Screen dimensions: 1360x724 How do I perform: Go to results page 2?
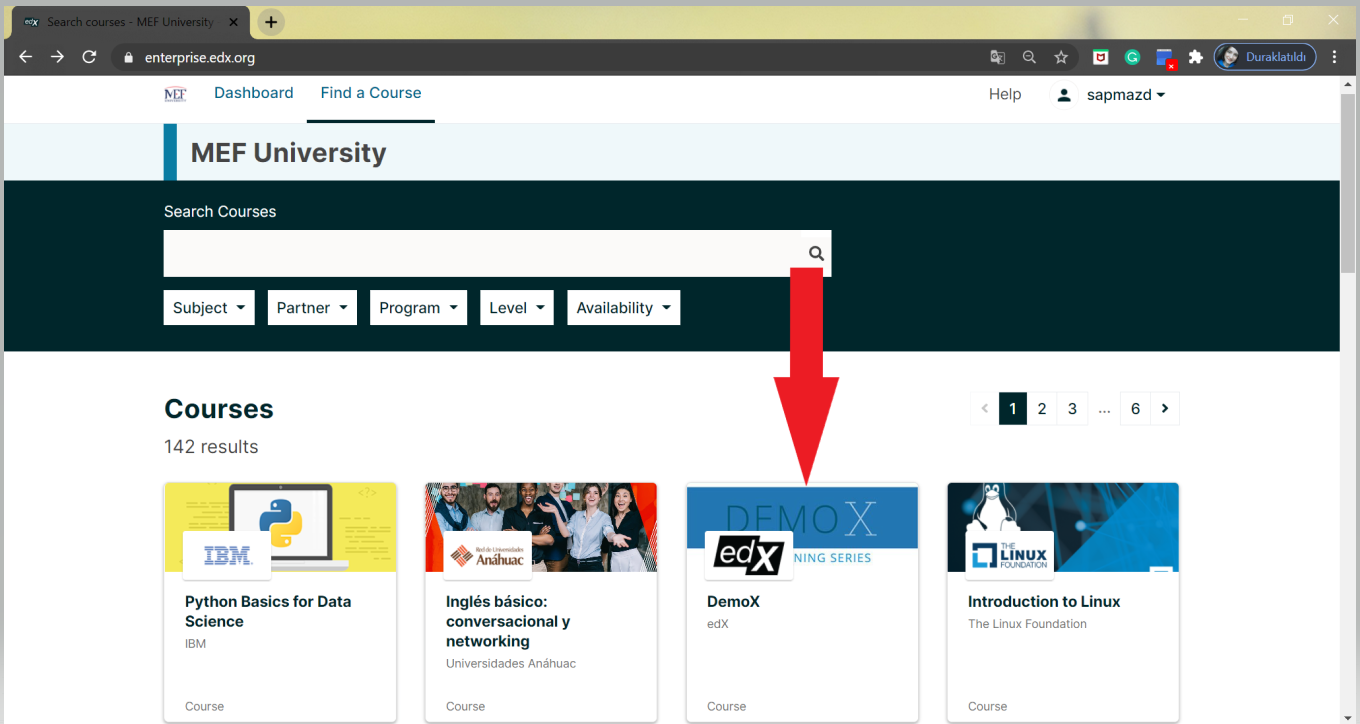point(1042,408)
